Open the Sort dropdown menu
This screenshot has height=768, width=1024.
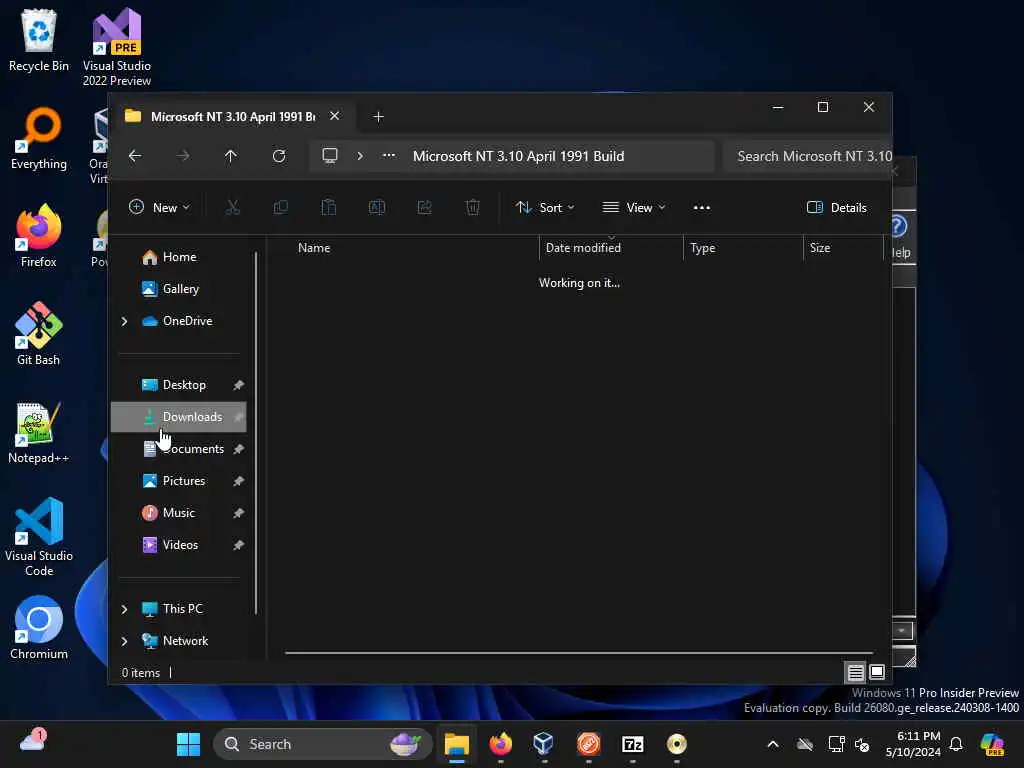545,208
